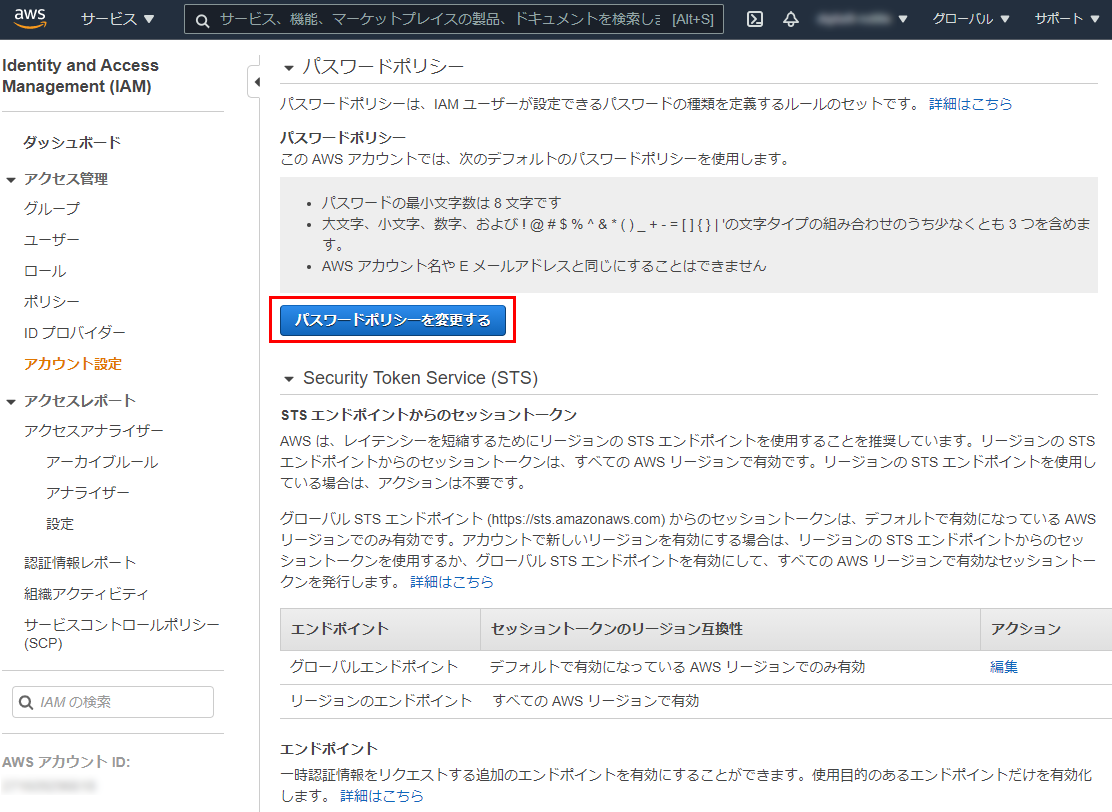Image resolution: width=1112 pixels, height=812 pixels.
Task: Open アーカイブルール in the sidebar
Action: [x=102, y=462]
